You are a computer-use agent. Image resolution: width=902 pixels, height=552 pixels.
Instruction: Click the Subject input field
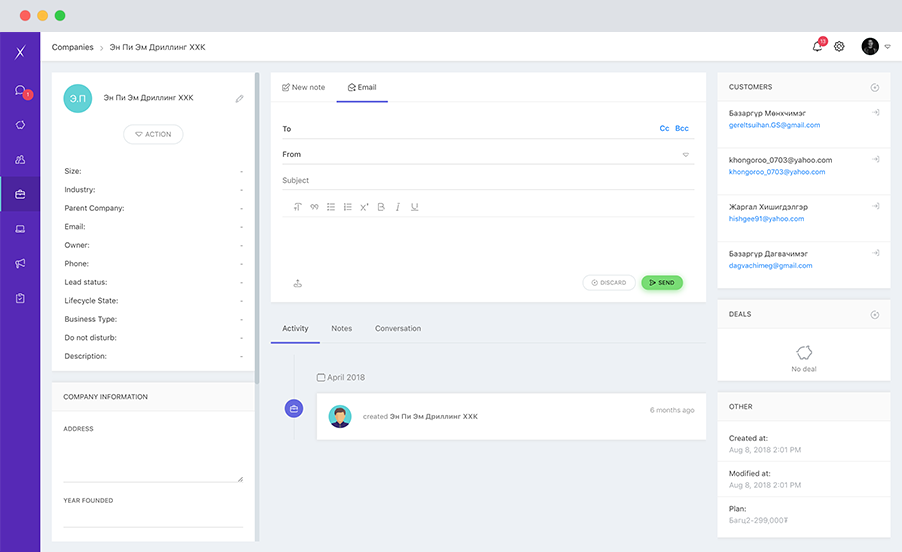tap(488, 180)
